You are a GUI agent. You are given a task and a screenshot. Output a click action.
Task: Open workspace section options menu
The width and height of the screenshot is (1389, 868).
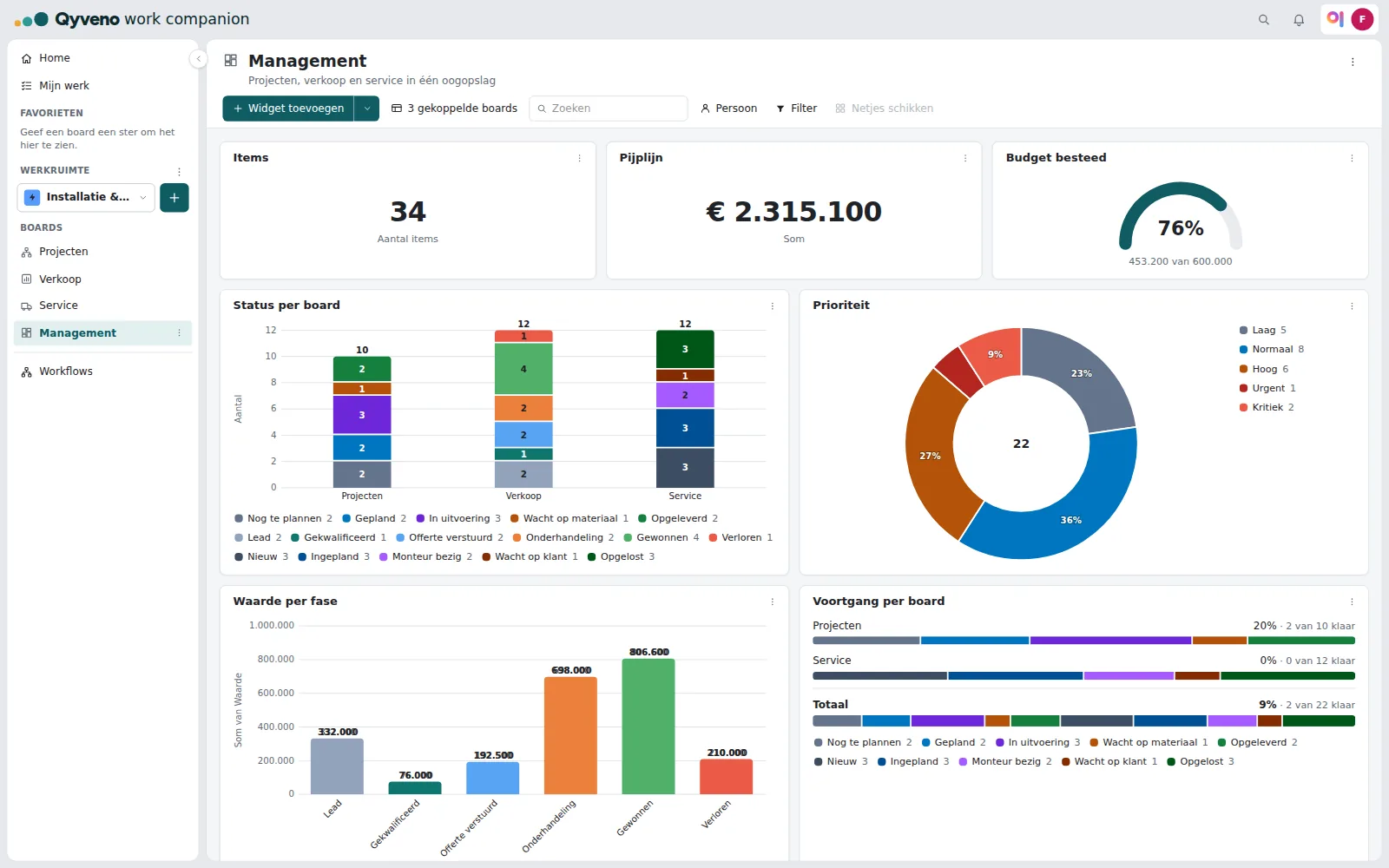pyautogui.click(x=180, y=172)
